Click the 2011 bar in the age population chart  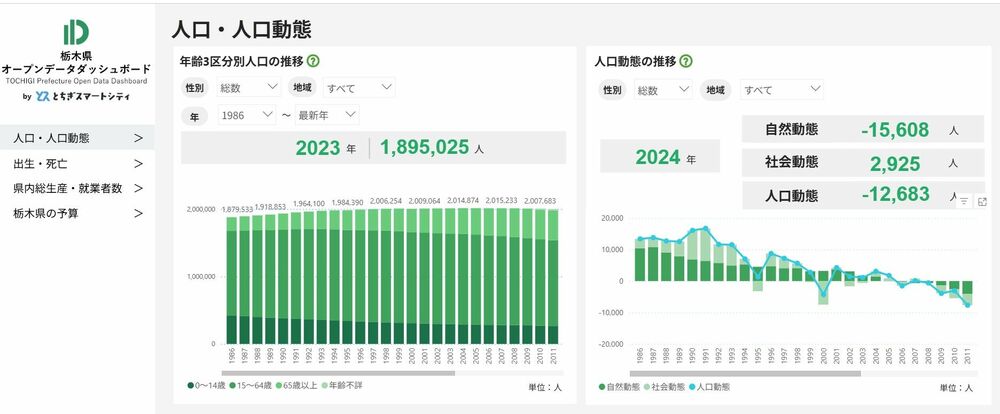(551, 280)
